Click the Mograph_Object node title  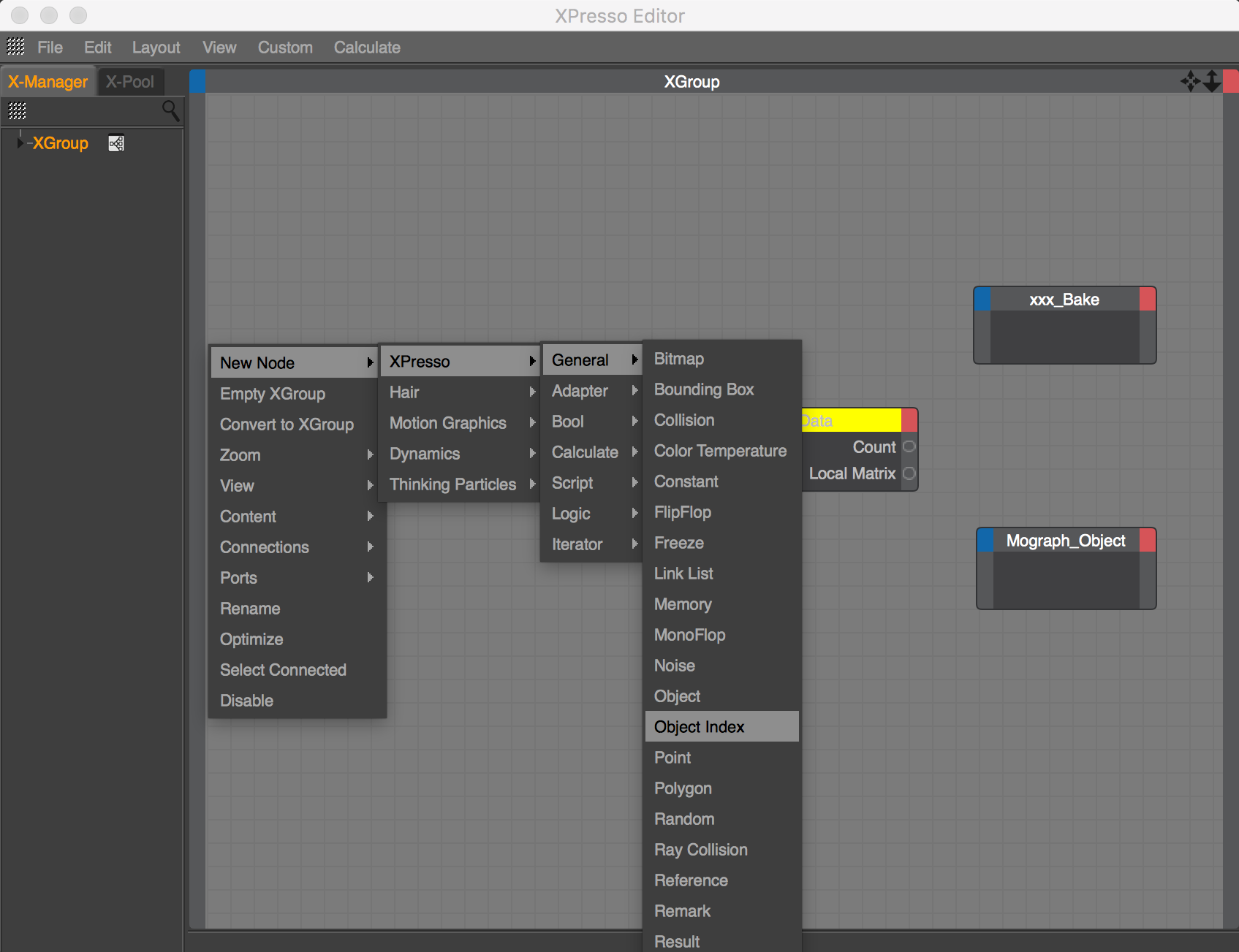1065,541
